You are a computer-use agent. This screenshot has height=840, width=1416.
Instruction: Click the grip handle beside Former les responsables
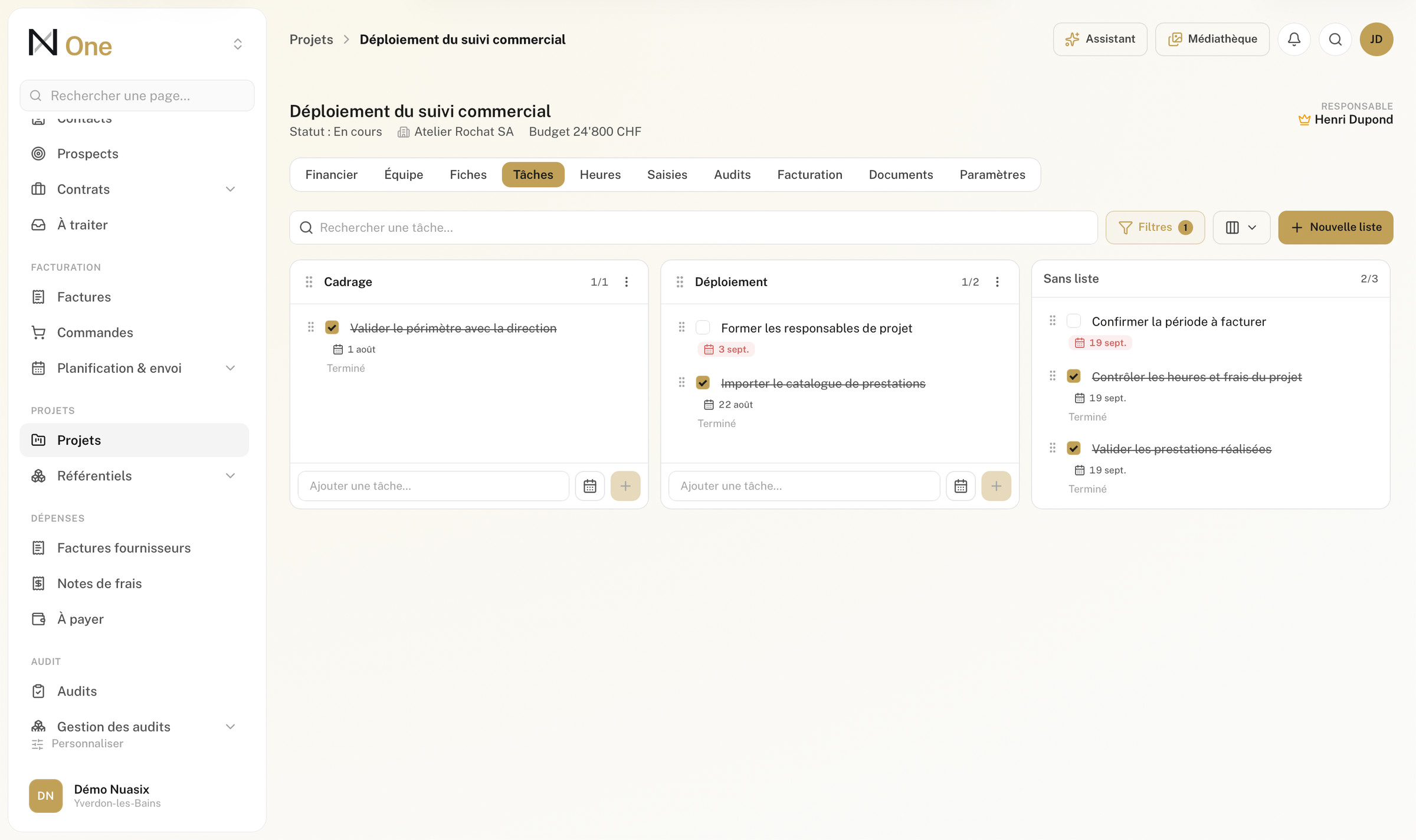coord(681,327)
